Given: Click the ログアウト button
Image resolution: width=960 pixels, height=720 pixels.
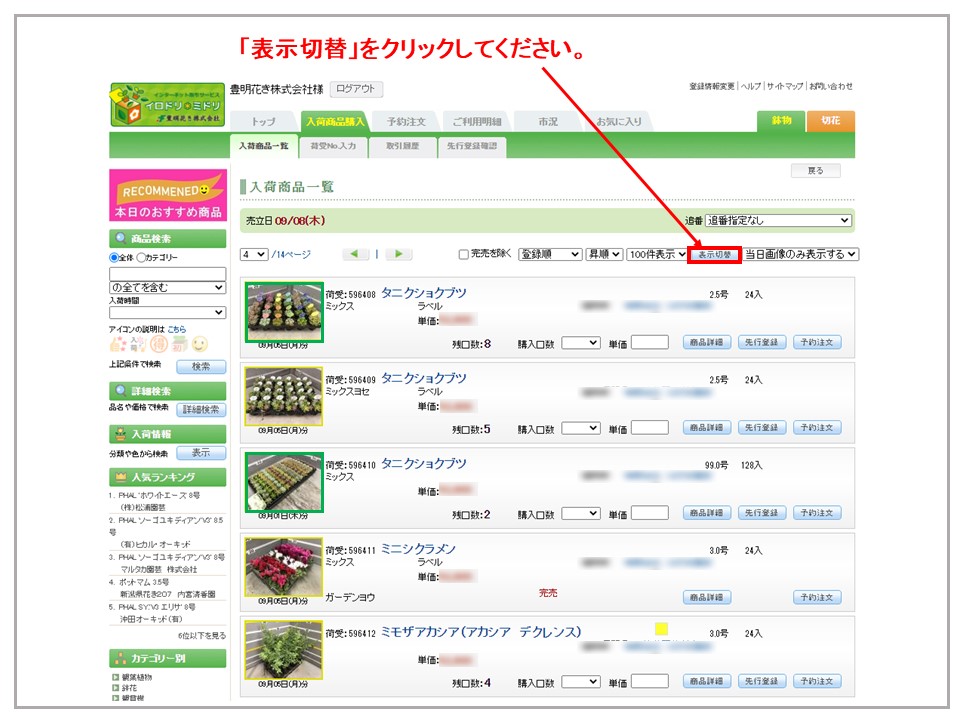Looking at the screenshot, I should 356,89.
